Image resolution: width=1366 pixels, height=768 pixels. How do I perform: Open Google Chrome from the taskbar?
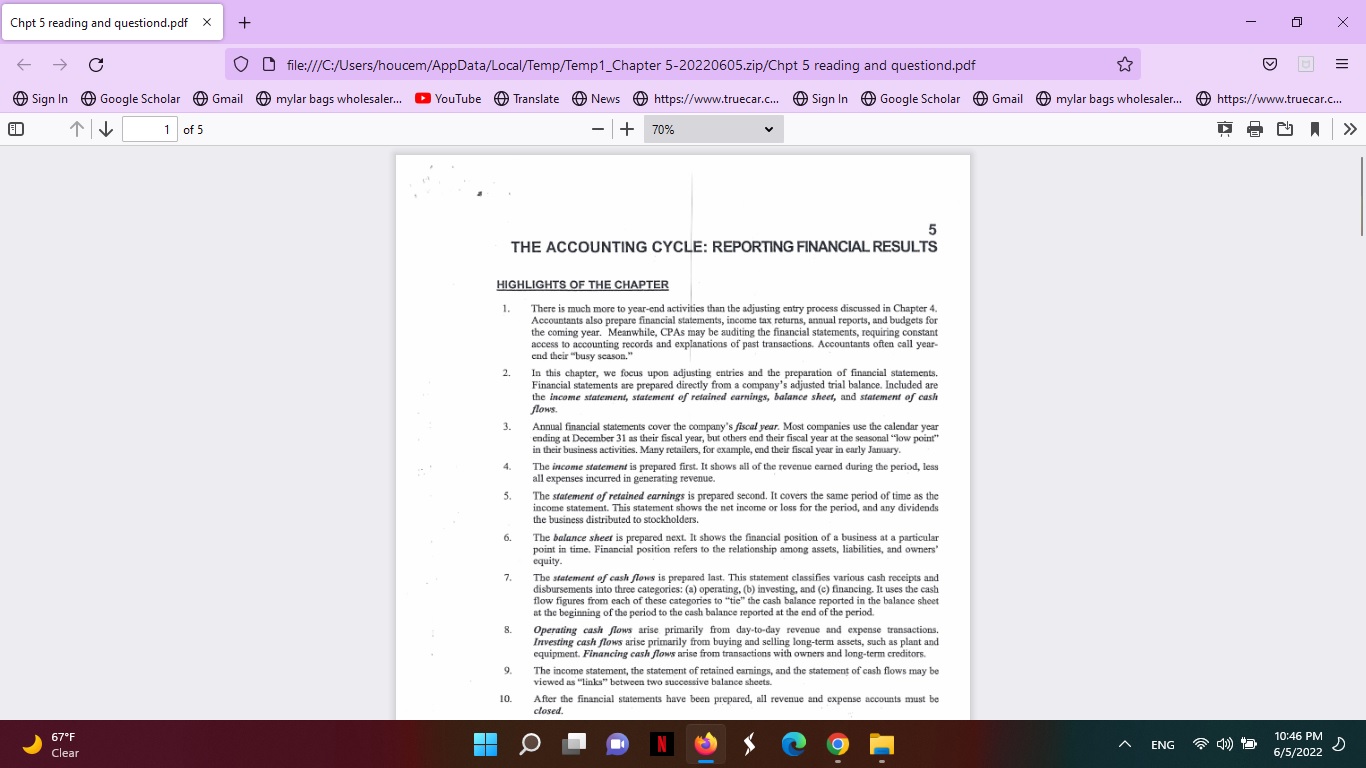coord(838,744)
